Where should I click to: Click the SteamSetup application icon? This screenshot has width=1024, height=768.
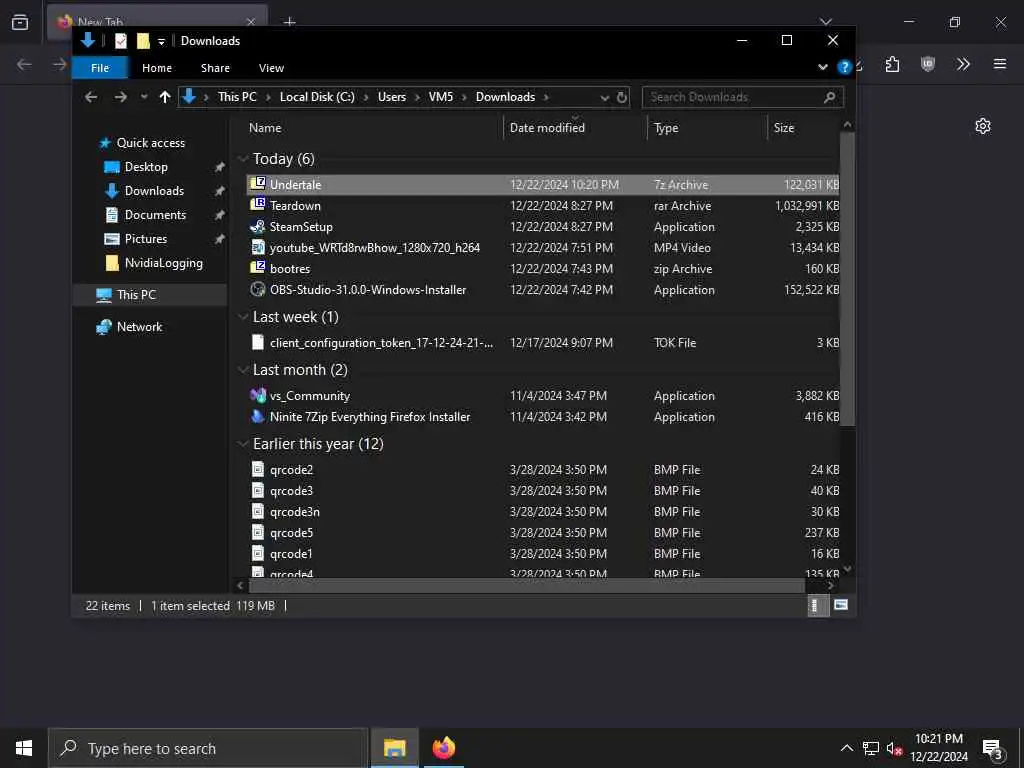[x=258, y=227]
